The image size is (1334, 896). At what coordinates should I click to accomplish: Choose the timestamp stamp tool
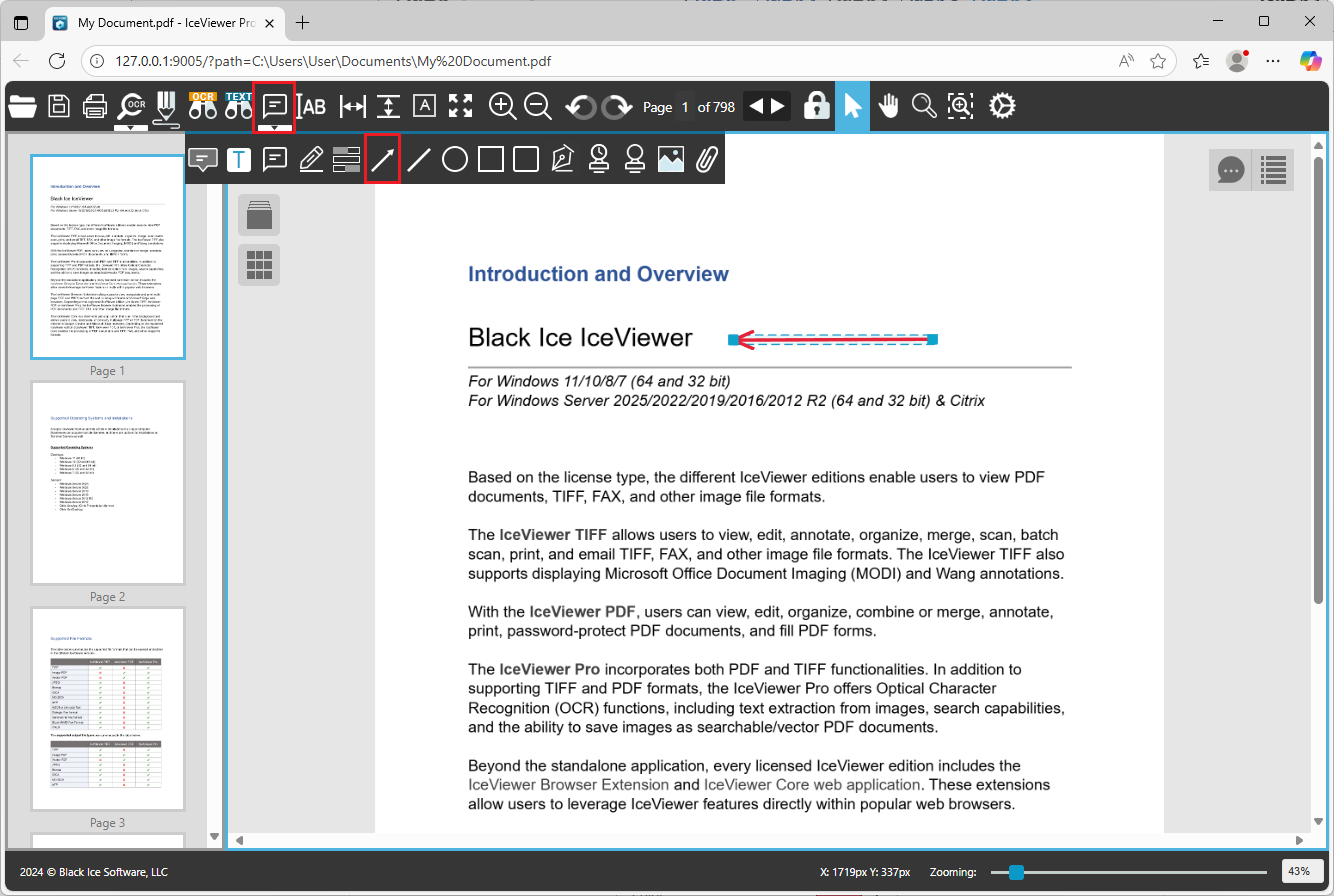[599, 159]
